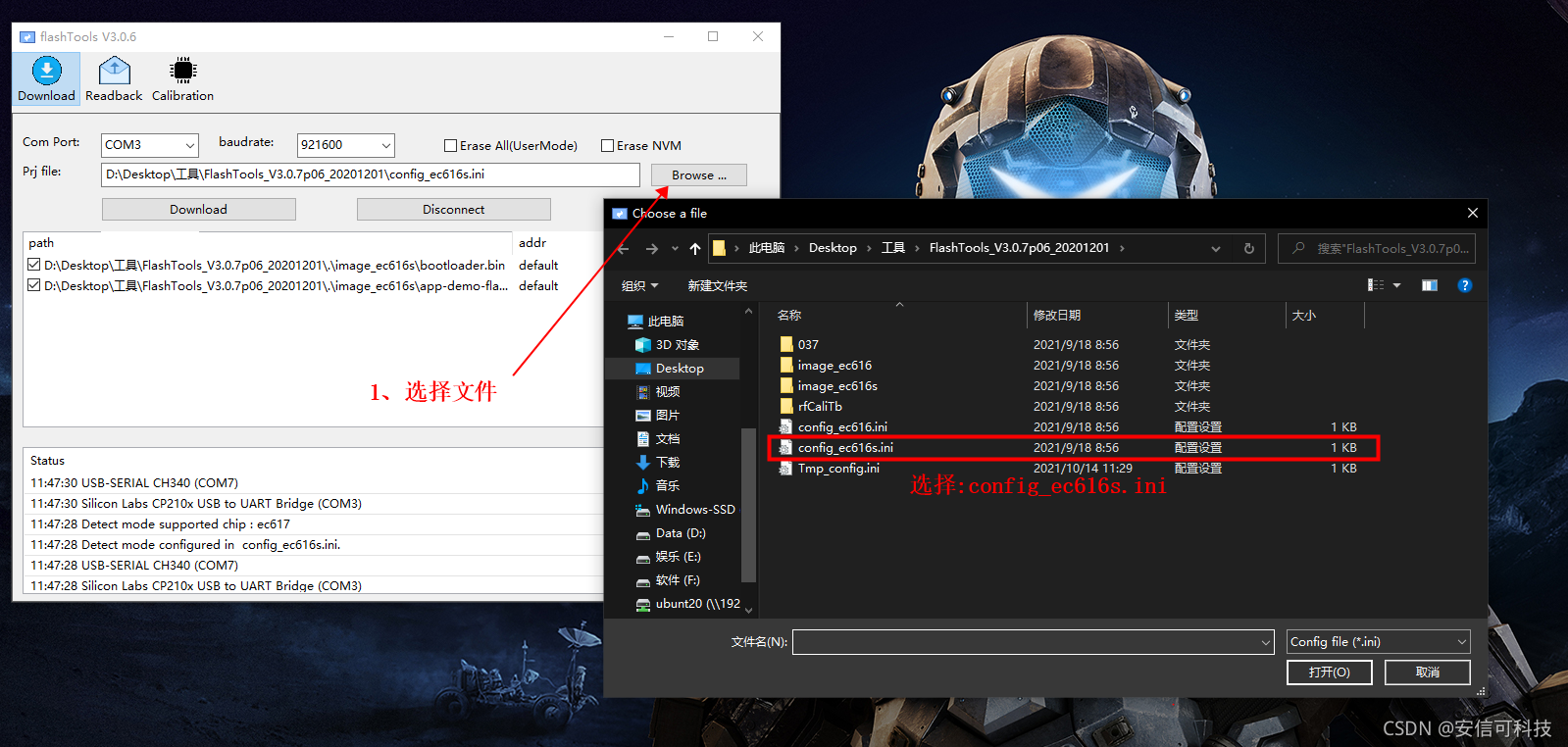1568x747 pixels.
Task: Click 新建文件夹 in the dialog toolbar
Action: [717, 286]
